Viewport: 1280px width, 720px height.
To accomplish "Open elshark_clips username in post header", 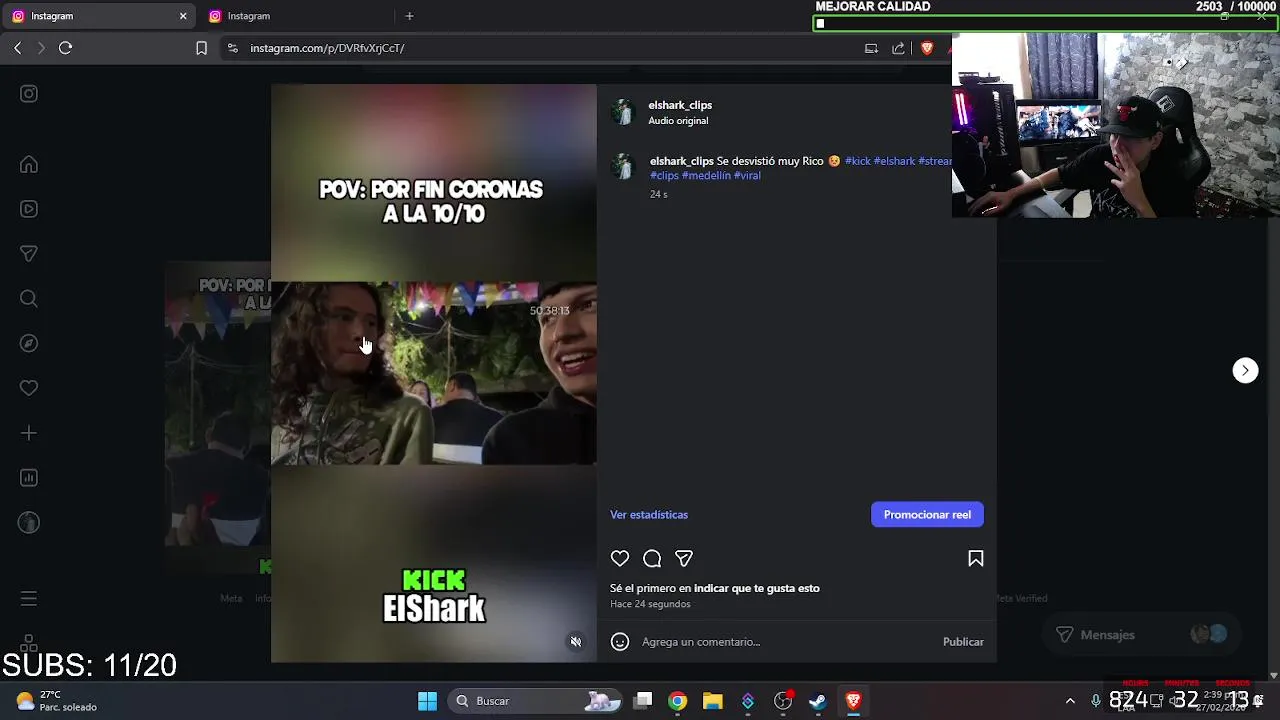I will click(x=680, y=105).
